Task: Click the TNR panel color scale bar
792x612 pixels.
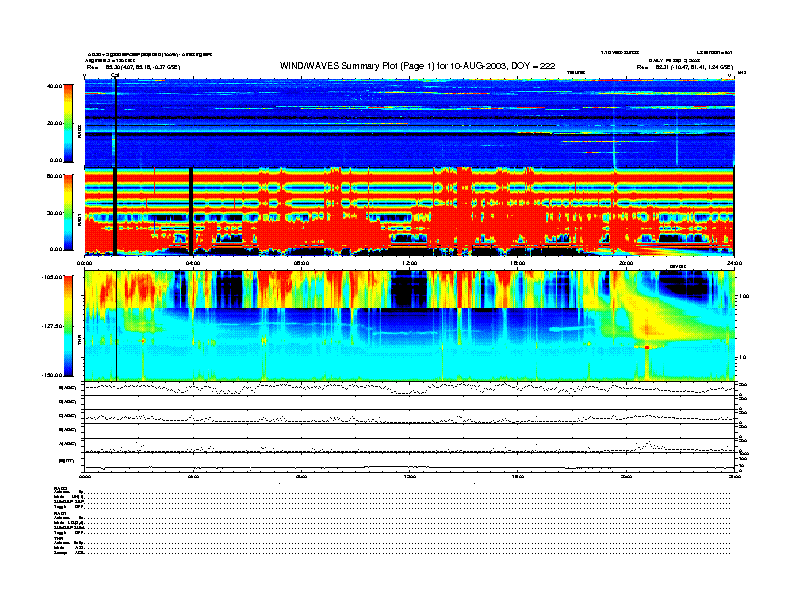Action: coord(68,326)
